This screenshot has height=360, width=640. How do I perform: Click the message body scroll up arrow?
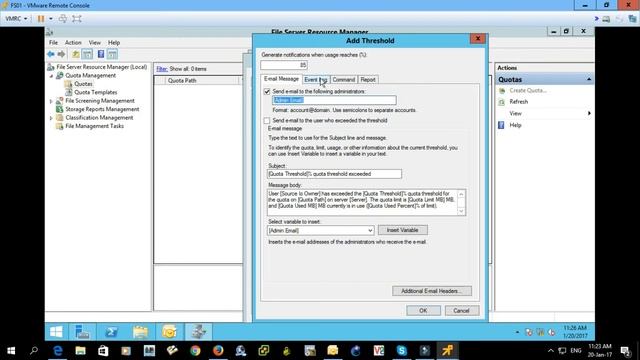[x=461, y=194]
